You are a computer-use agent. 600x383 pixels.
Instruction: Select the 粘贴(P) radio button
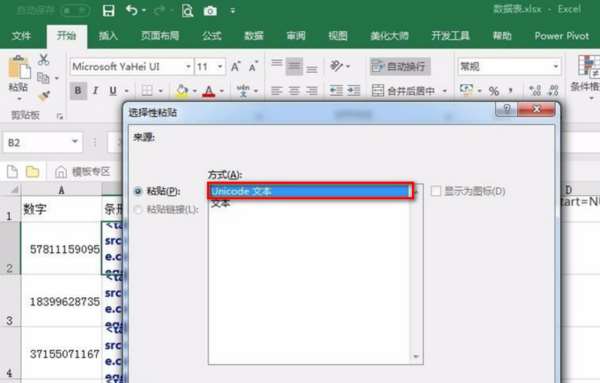click(138, 191)
